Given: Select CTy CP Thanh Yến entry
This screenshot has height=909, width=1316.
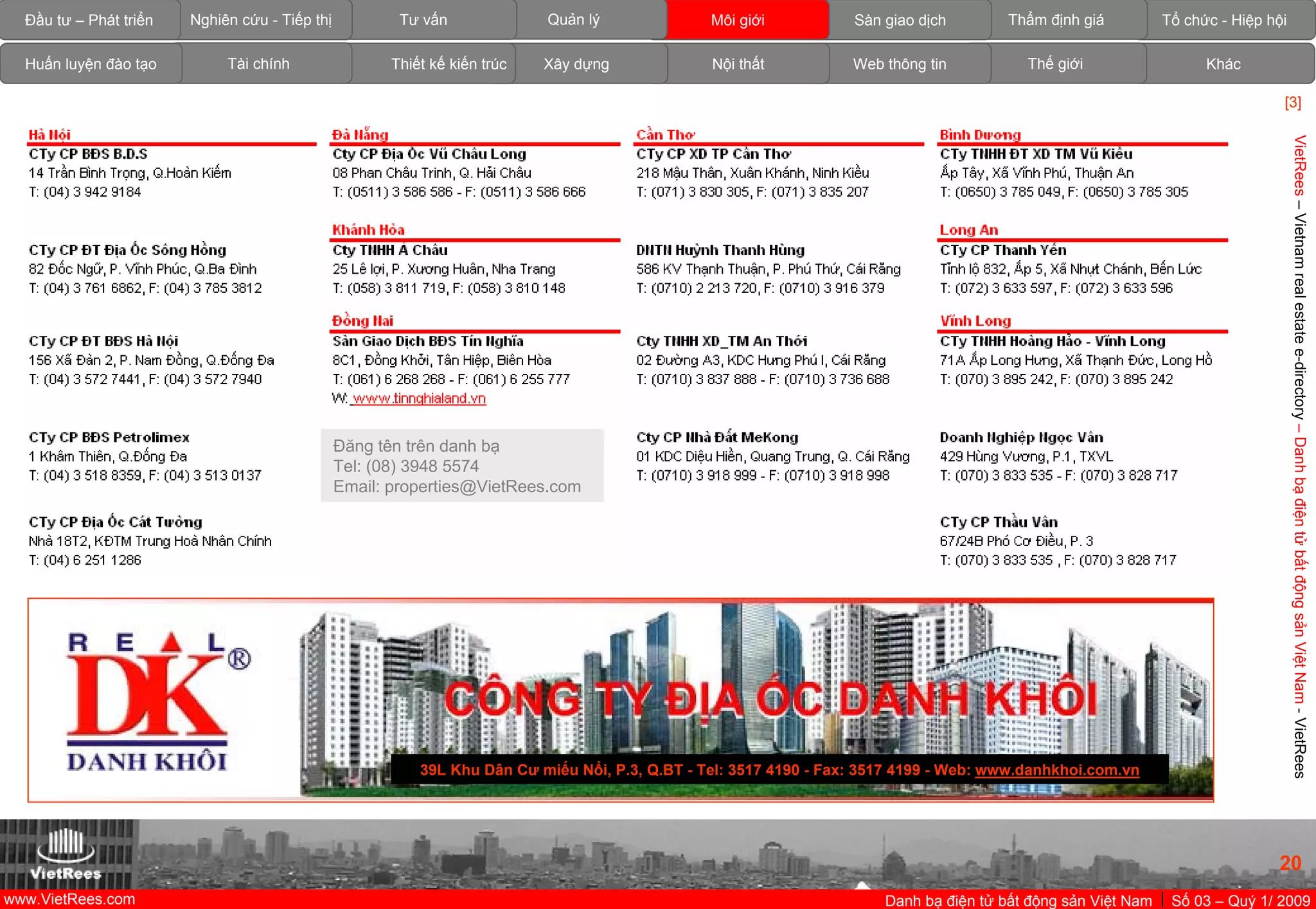Looking at the screenshot, I should pos(1003,250).
